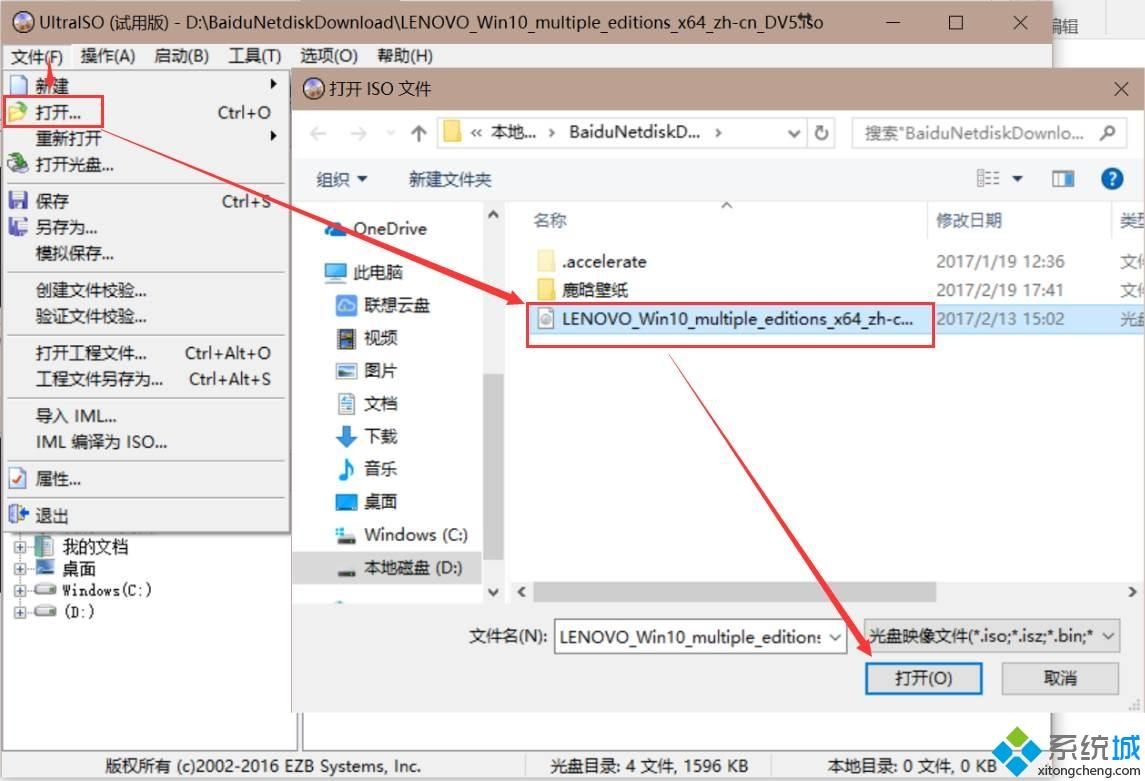The height and width of the screenshot is (781, 1145).
Task: Choose 工程文件另存为... menu entry
Action: pos(146,379)
